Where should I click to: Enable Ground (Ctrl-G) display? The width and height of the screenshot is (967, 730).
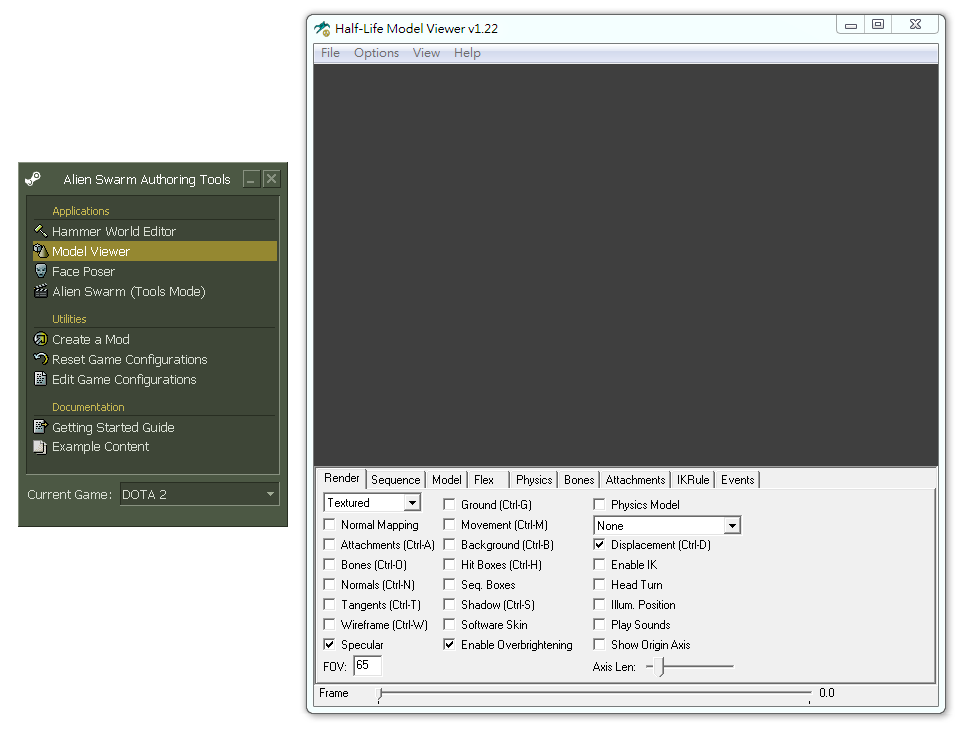click(x=450, y=504)
